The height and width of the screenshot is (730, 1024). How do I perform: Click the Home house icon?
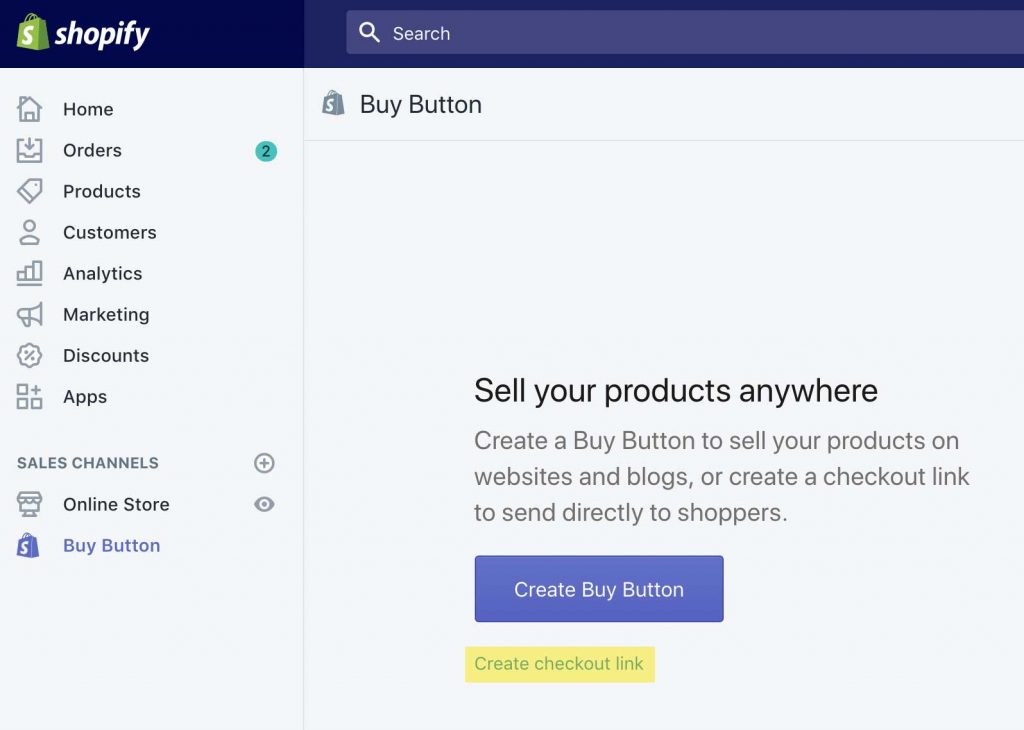point(29,109)
